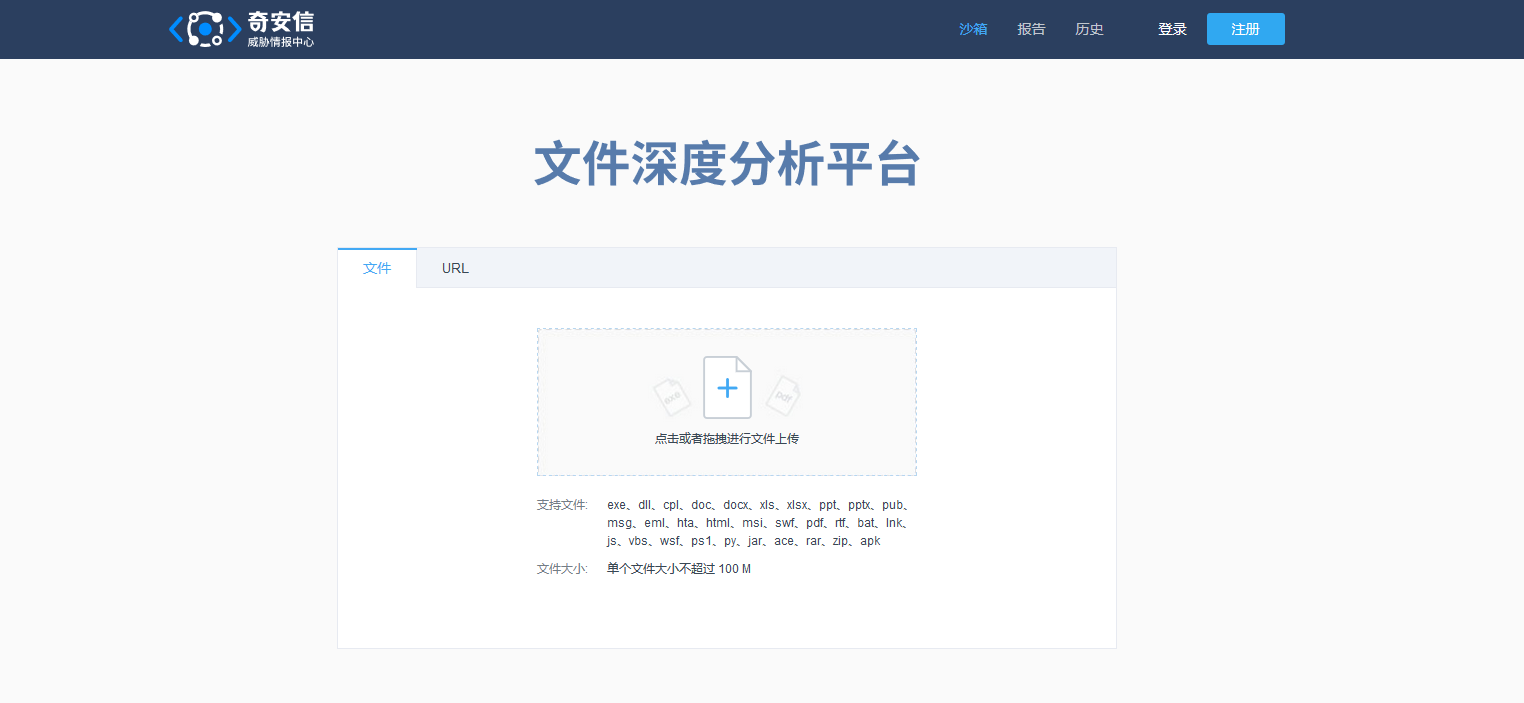Screen dimensions: 1524x703
Task: Click the faded exe file icon
Action: tap(672, 396)
